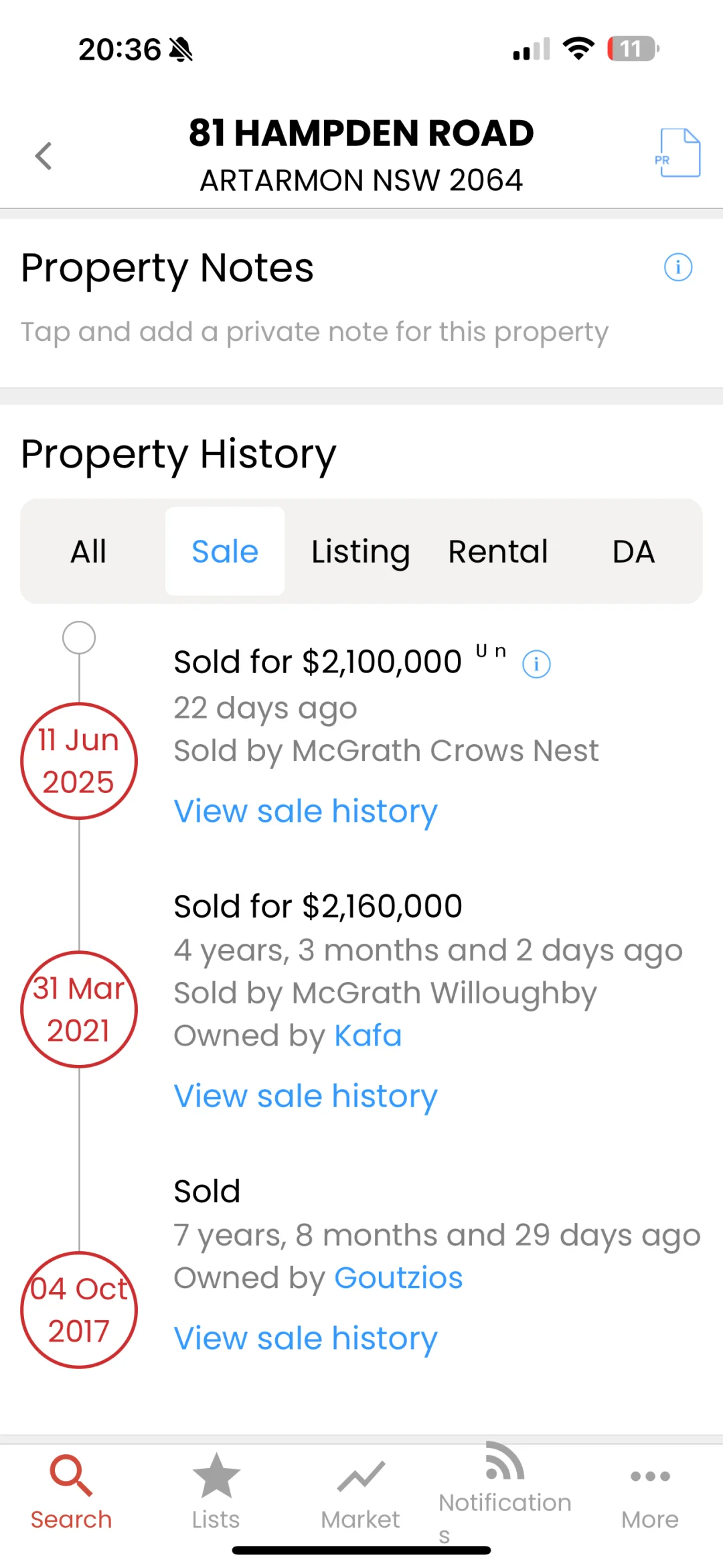Open Notifications feed icon
723x1568 pixels.
tap(505, 1460)
